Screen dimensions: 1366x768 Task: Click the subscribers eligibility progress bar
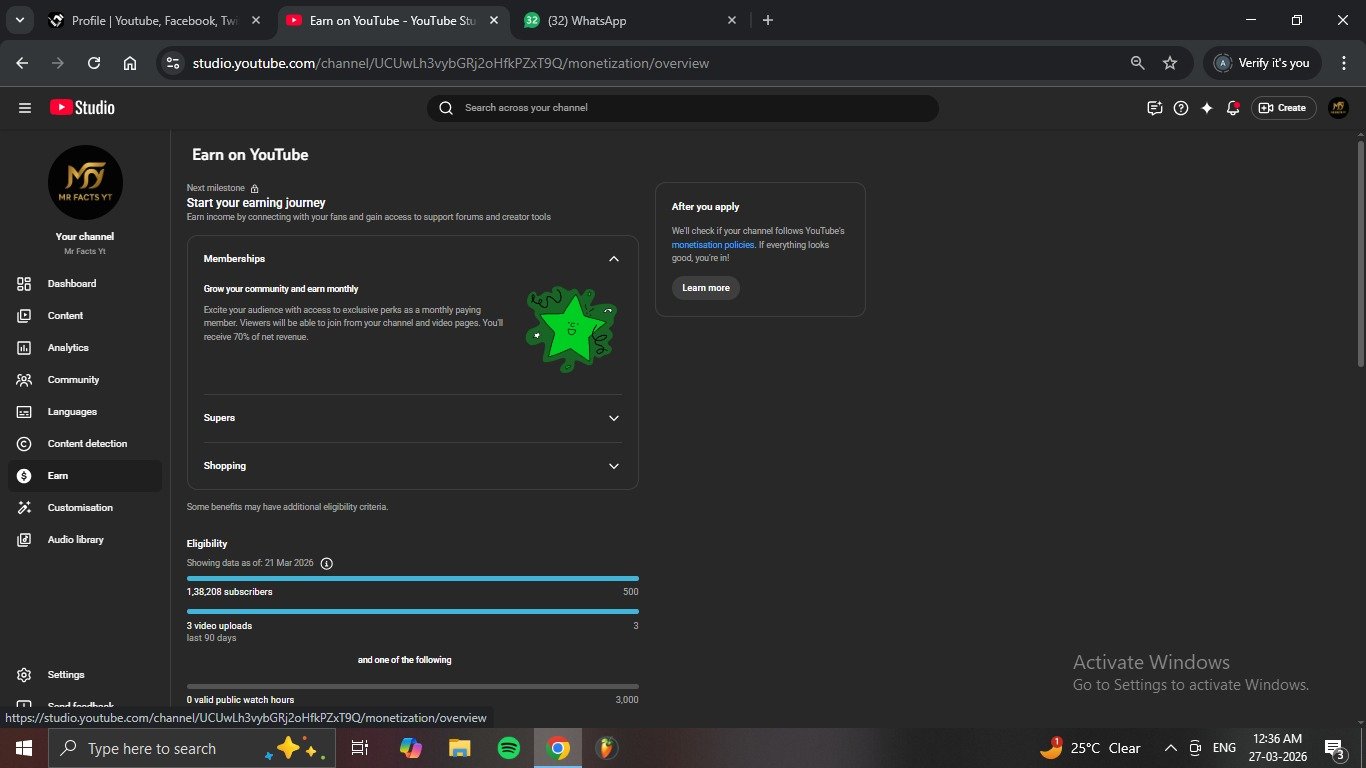click(x=412, y=578)
